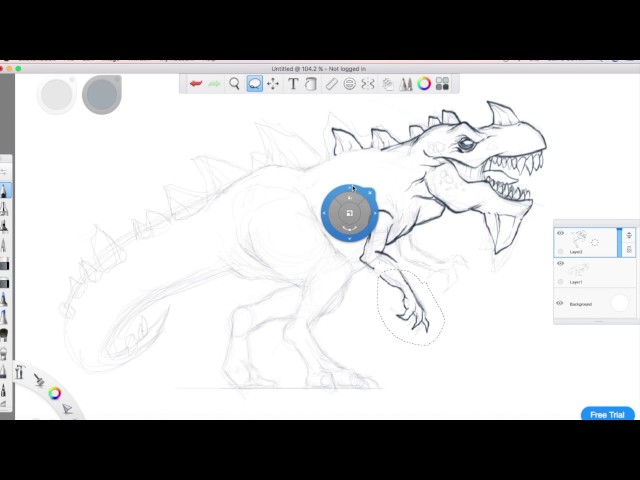Toggle Layer2 transparency lock icon
Screen dimensions: 640x480
tap(629, 249)
